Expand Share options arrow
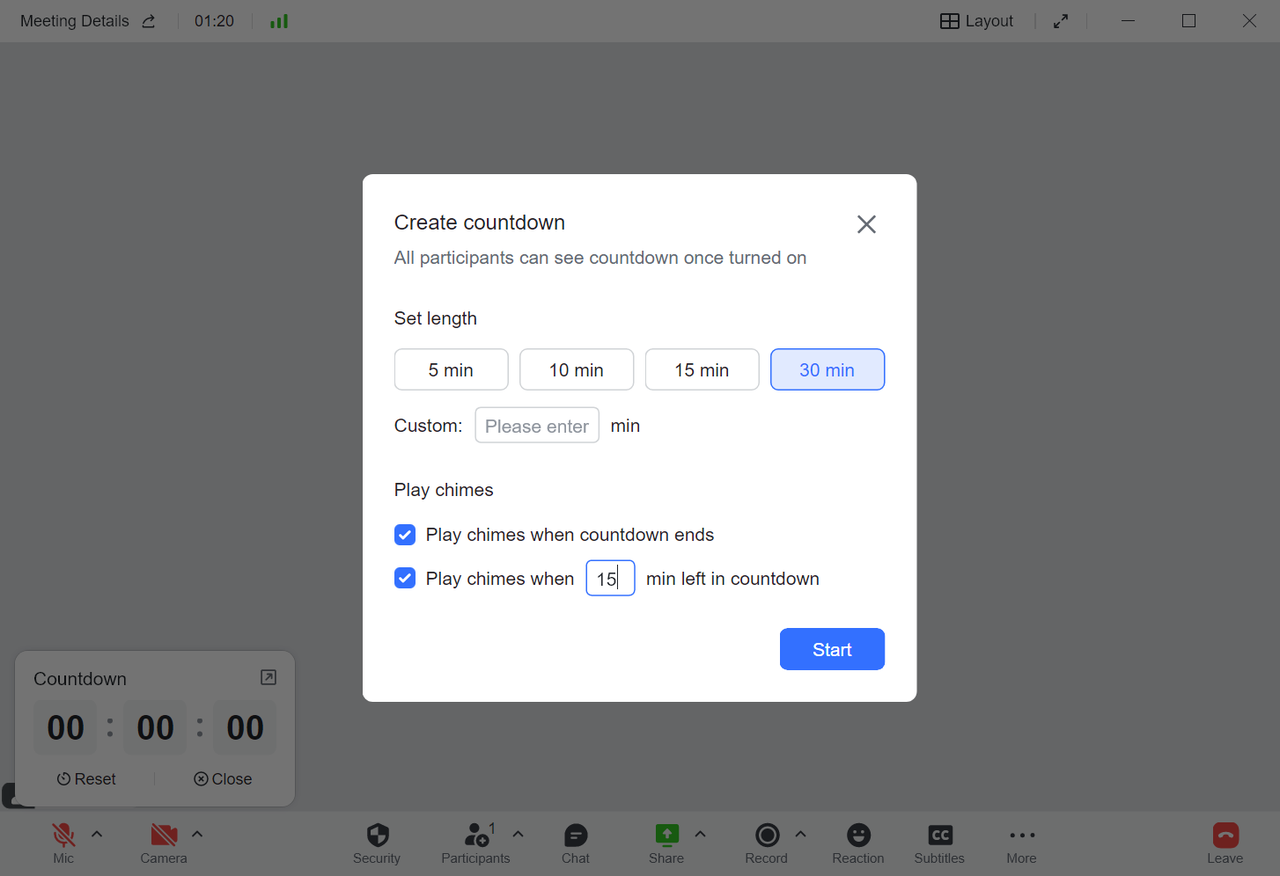This screenshot has height=876, width=1280. 700,834
